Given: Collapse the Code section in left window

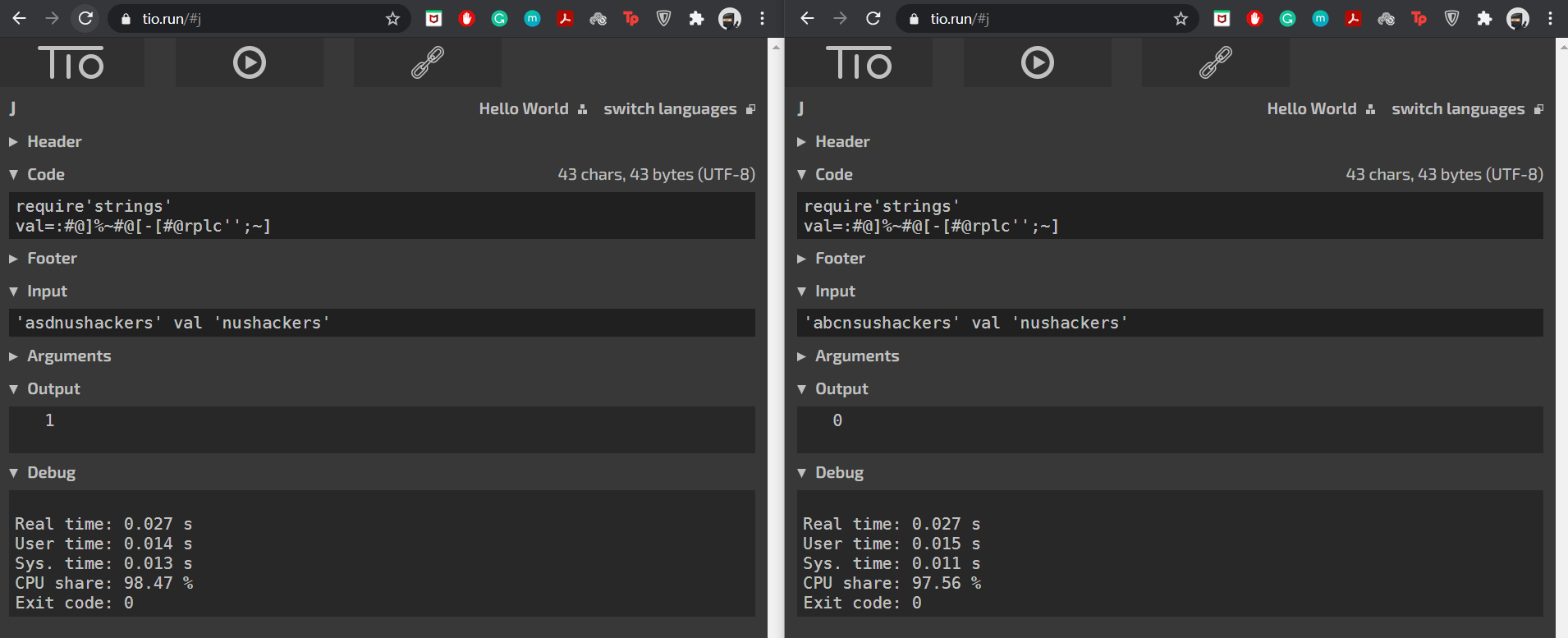Looking at the screenshot, I should pos(37,174).
